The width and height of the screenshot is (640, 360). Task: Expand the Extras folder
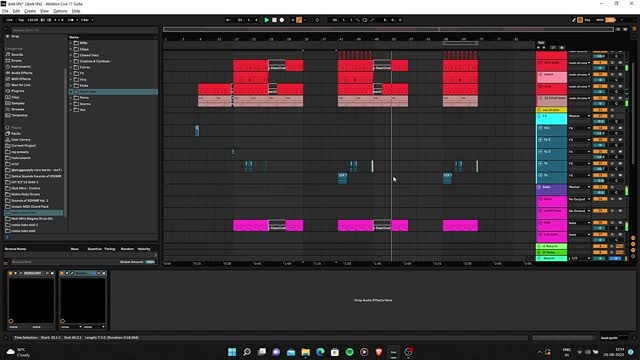[x=71, y=67]
